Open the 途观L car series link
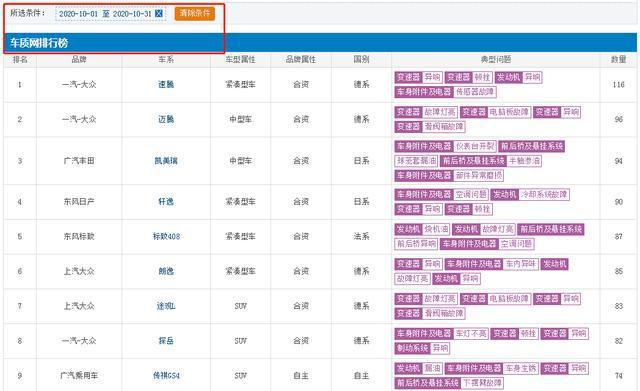The image size is (640, 391). click(166, 306)
